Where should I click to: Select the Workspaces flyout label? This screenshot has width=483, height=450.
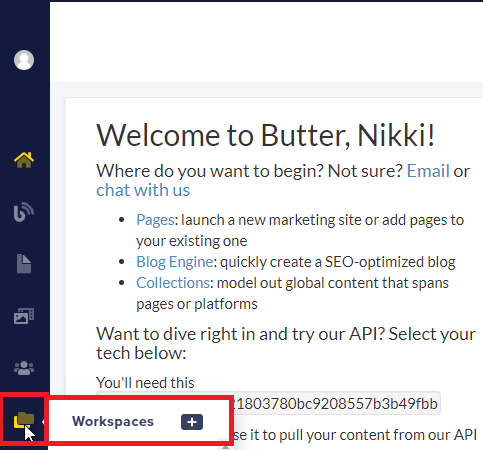113,422
